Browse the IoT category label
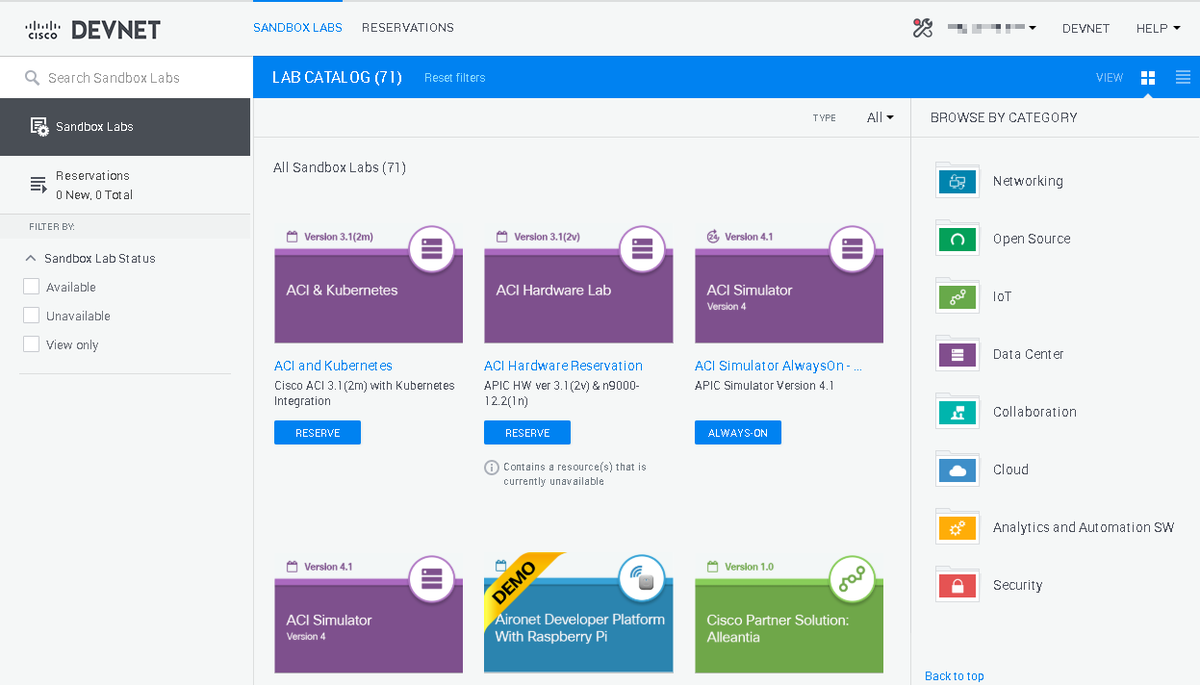This screenshot has width=1200, height=685. pos(1002,297)
